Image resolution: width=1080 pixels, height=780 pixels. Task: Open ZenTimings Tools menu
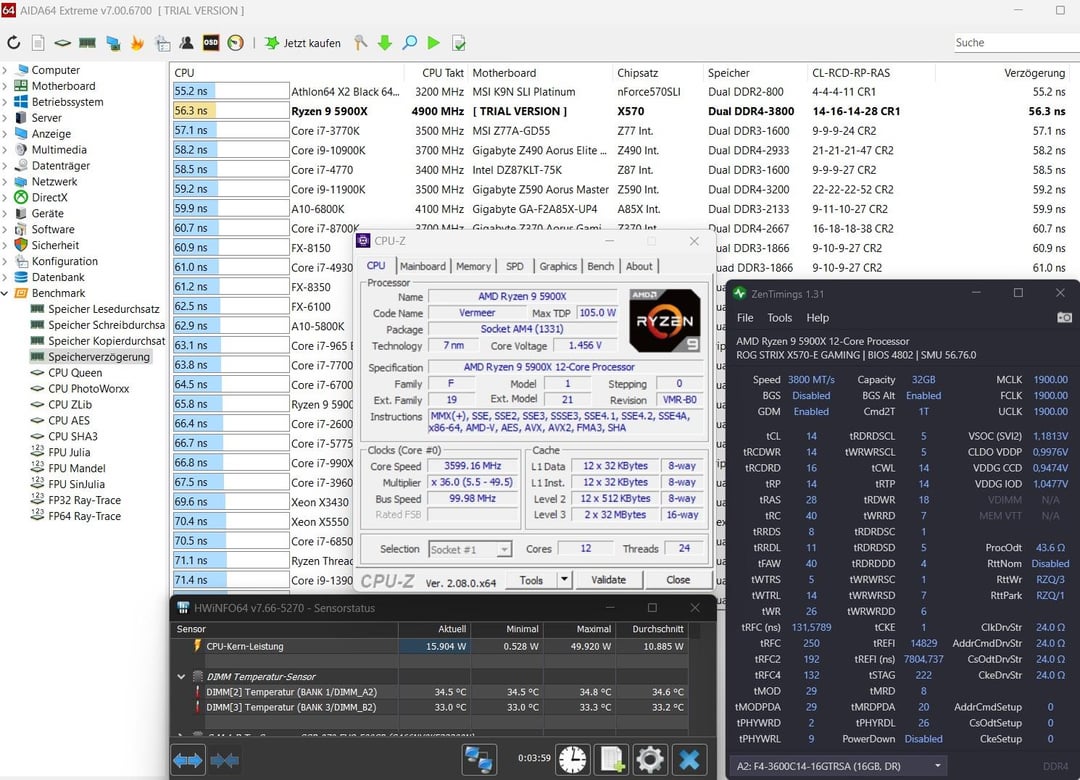click(x=780, y=318)
